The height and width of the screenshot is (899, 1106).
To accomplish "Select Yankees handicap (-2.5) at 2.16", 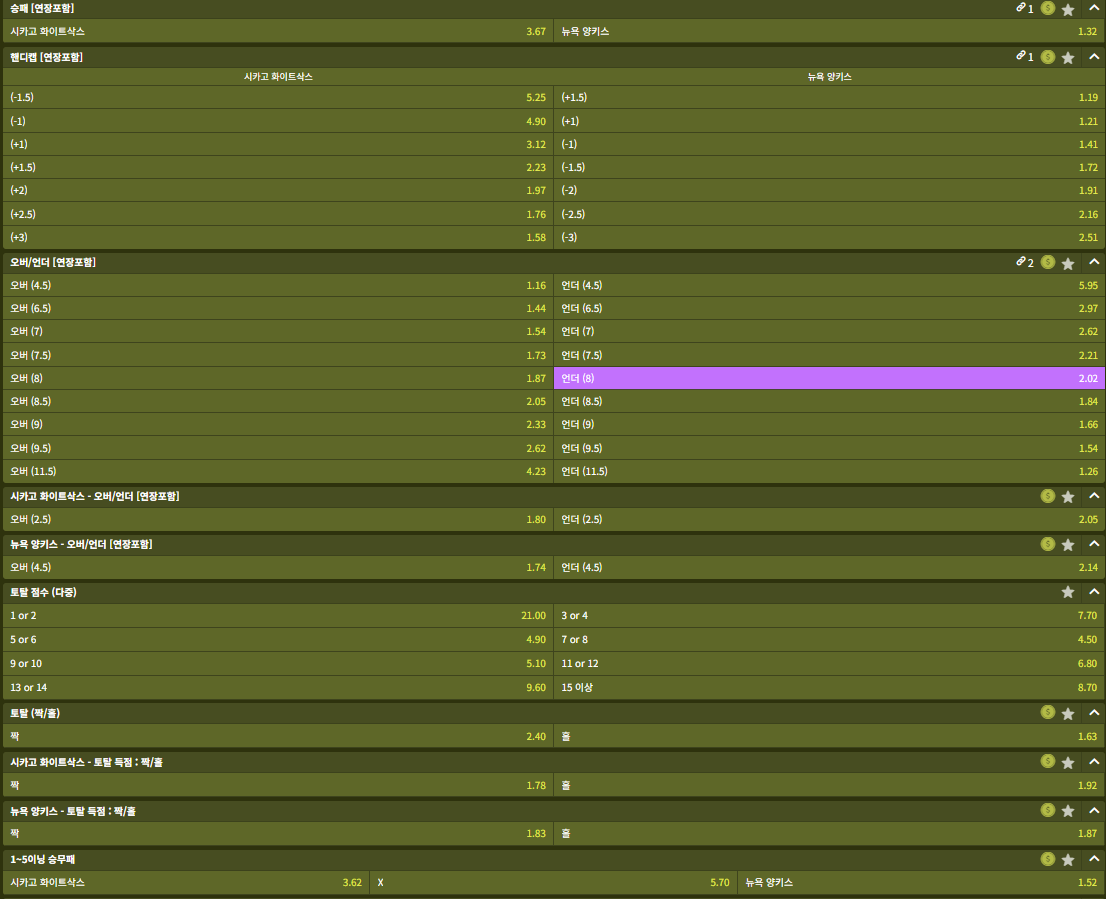I will [830, 214].
